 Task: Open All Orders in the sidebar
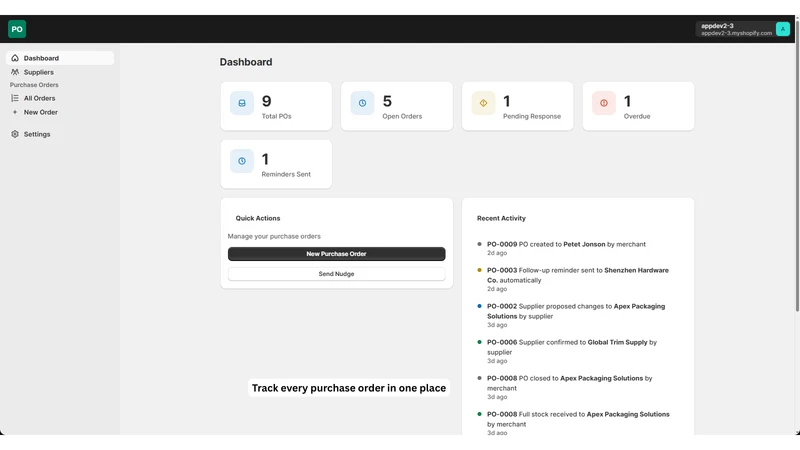60,98
